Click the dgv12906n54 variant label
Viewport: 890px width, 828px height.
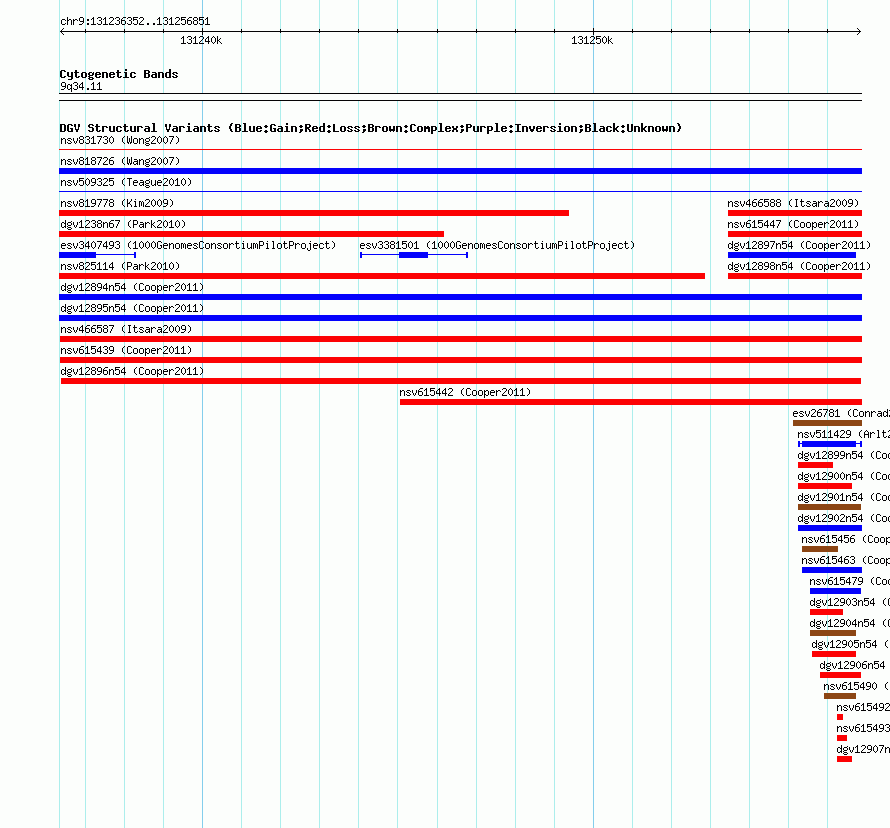(852, 665)
